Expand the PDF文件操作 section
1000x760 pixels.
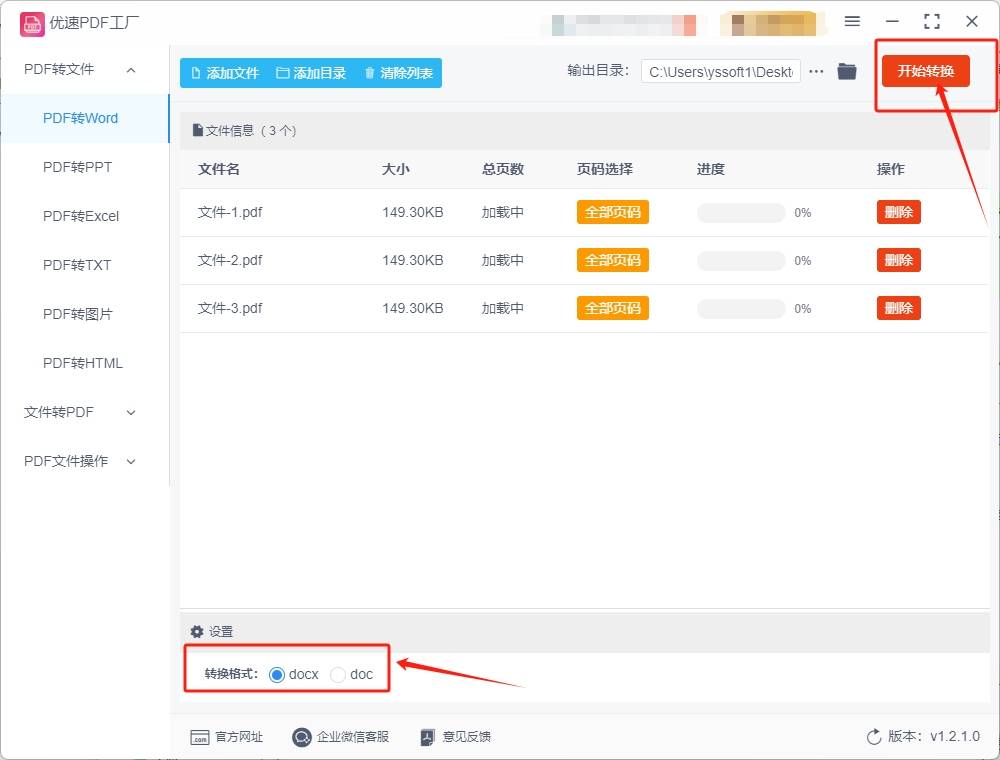(131, 462)
